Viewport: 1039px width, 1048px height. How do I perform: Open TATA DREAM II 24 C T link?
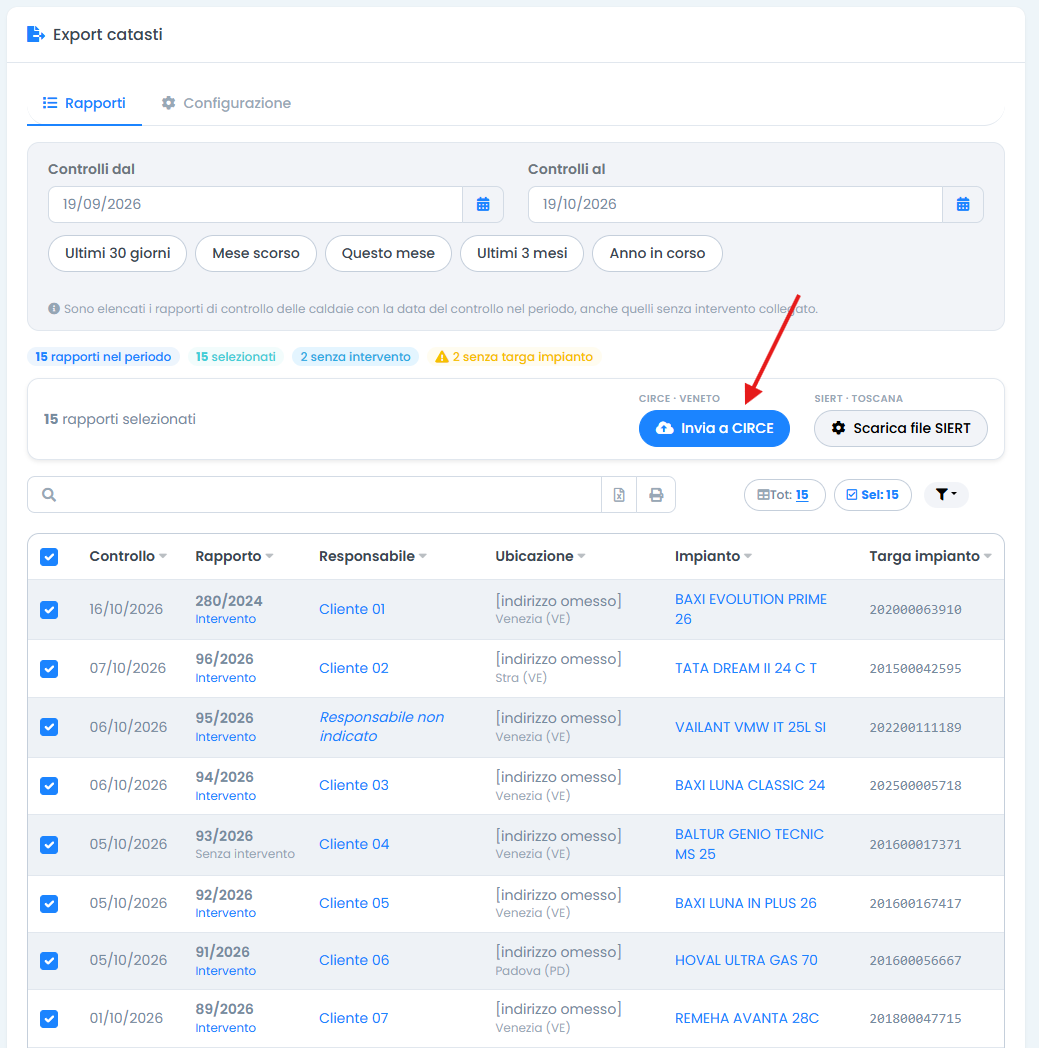click(746, 668)
